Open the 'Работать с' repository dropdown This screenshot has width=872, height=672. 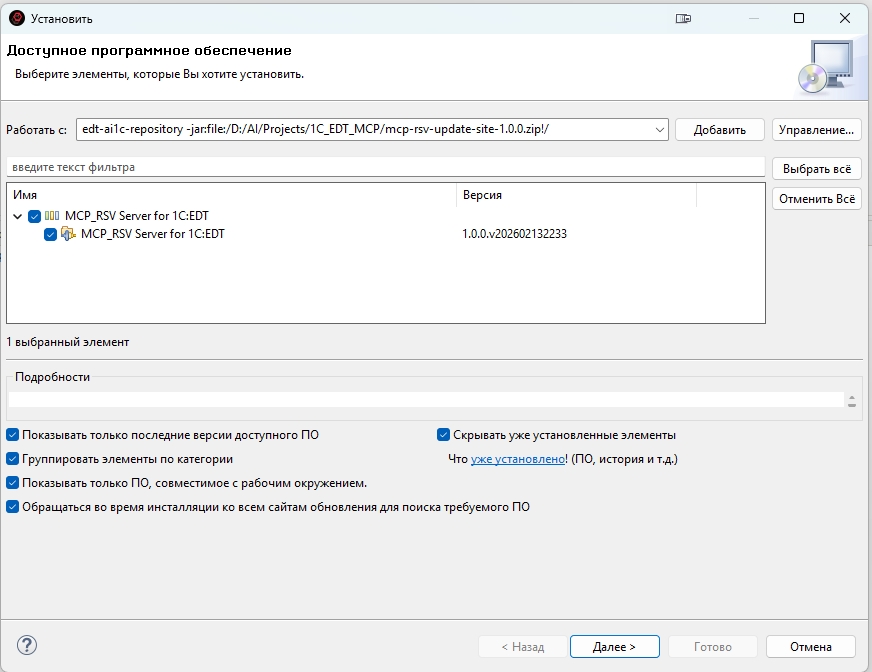(x=659, y=129)
